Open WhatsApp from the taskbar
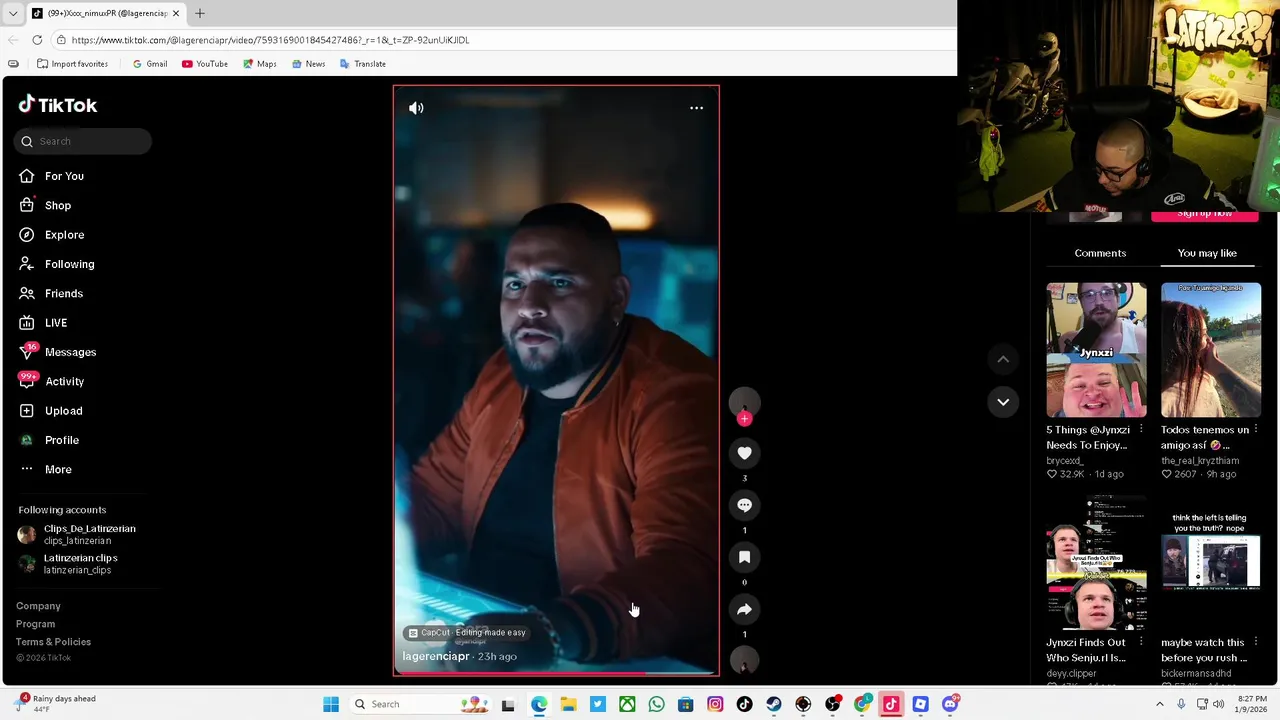The width and height of the screenshot is (1280, 720). pos(656,704)
